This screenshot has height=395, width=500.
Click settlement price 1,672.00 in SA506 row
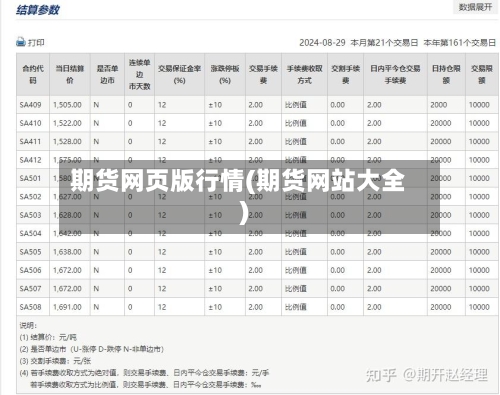coord(67,270)
